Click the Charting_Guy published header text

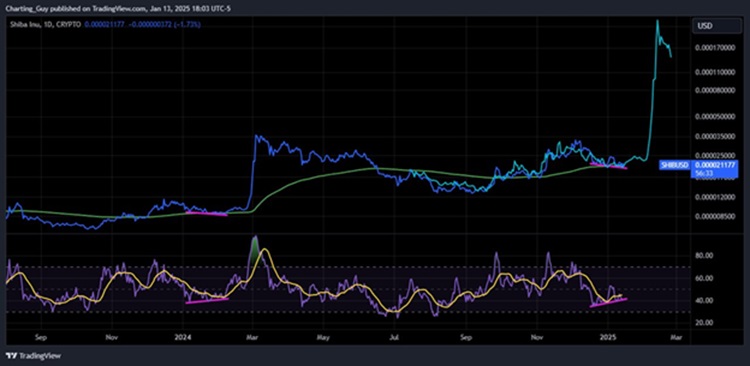117,8
